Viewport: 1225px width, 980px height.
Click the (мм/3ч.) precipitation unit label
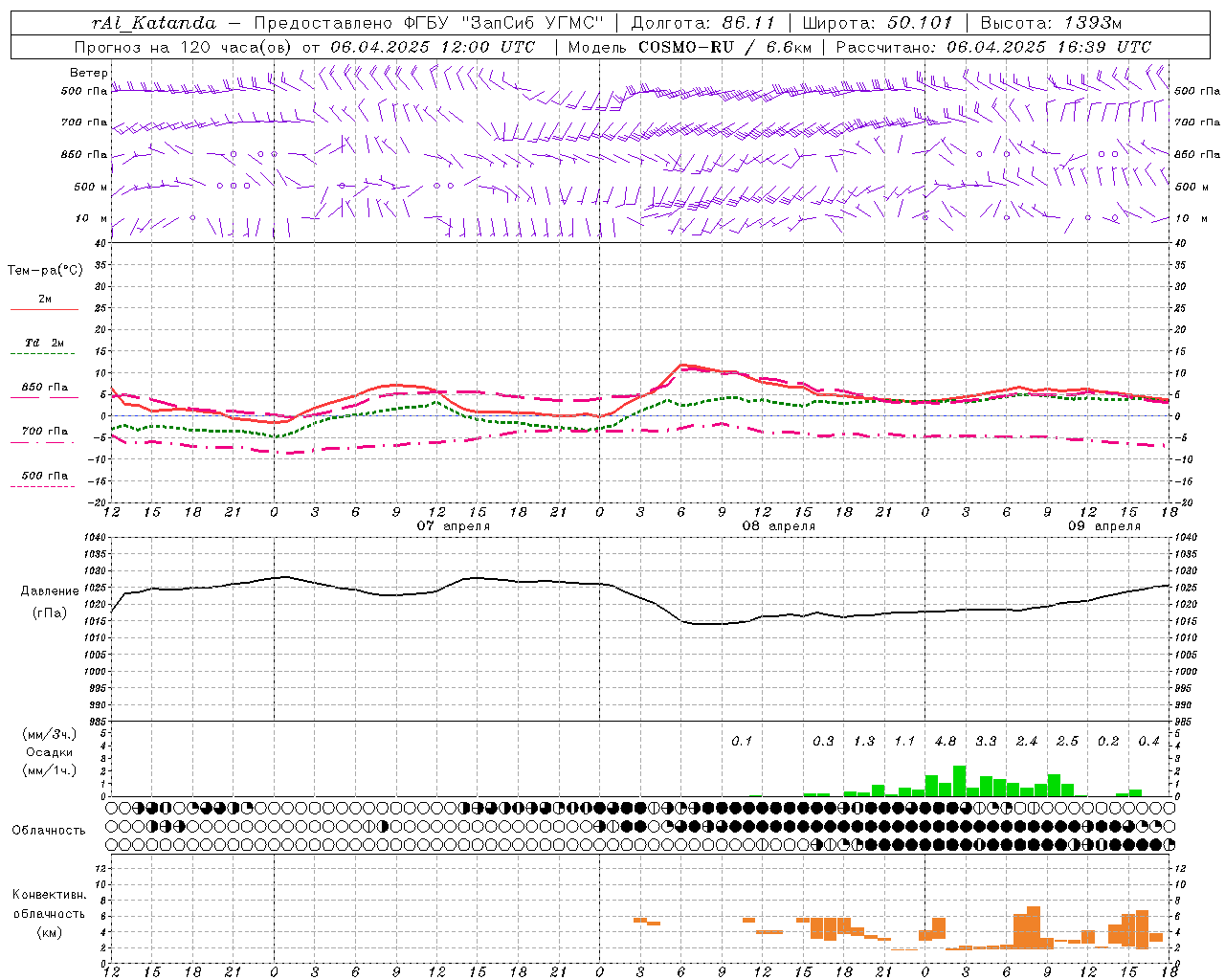pos(50,735)
